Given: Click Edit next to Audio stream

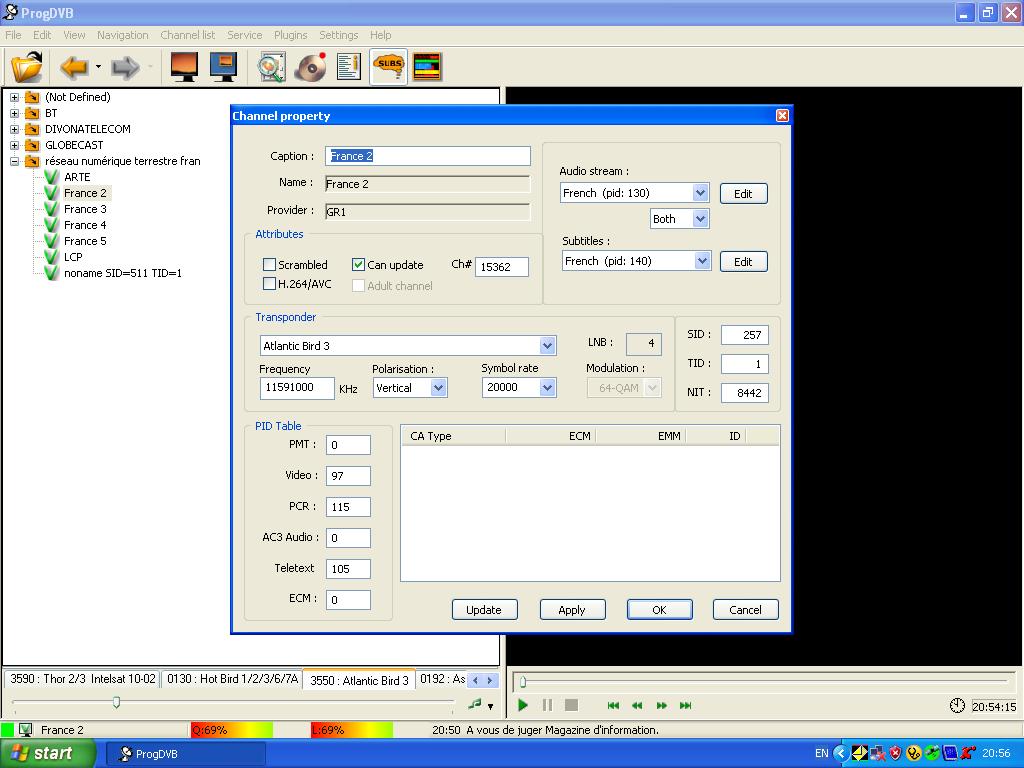Looking at the screenshot, I should click(x=743, y=194).
